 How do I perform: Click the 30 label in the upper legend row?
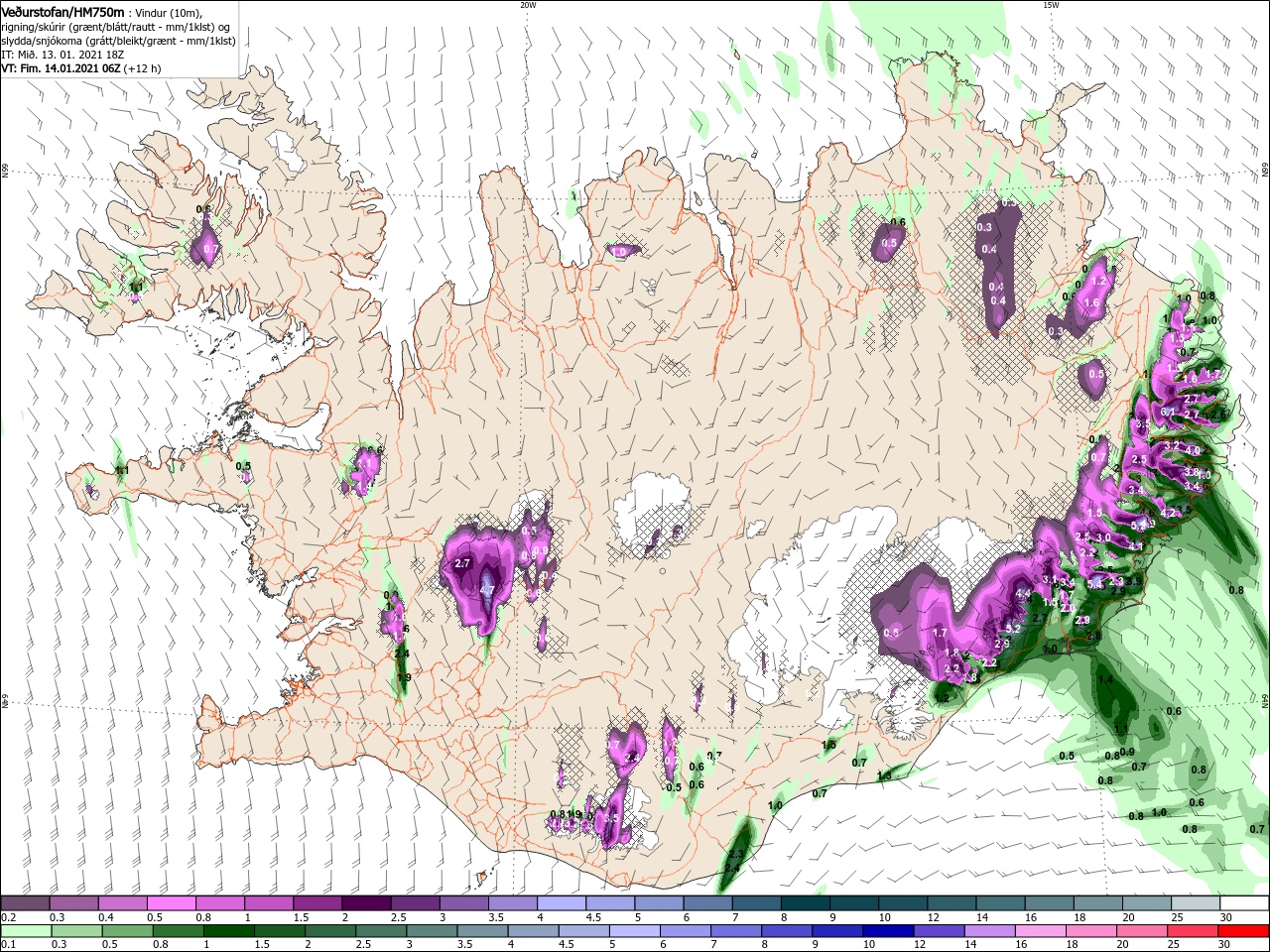[1226, 917]
